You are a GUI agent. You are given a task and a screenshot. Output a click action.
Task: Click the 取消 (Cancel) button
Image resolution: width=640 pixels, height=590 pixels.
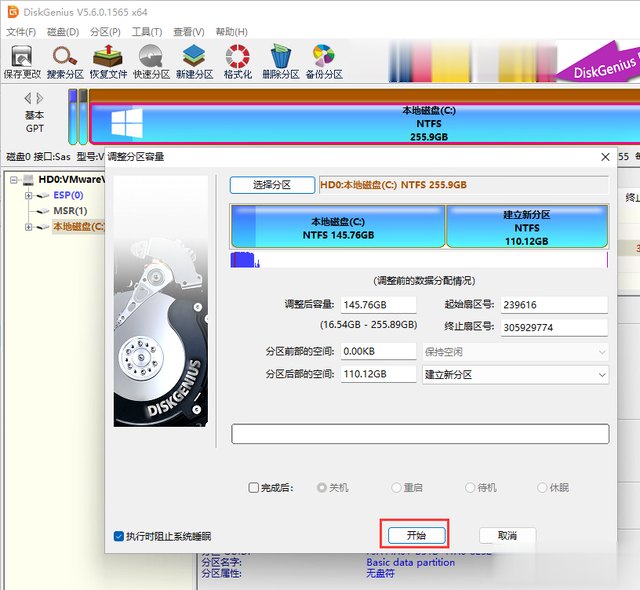tap(507, 535)
